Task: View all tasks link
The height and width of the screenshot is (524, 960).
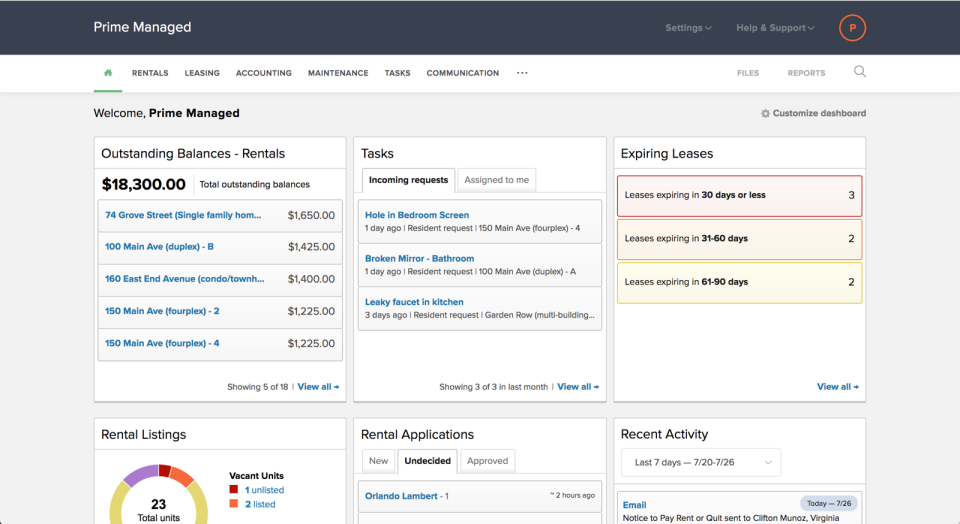Action: [x=578, y=387]
